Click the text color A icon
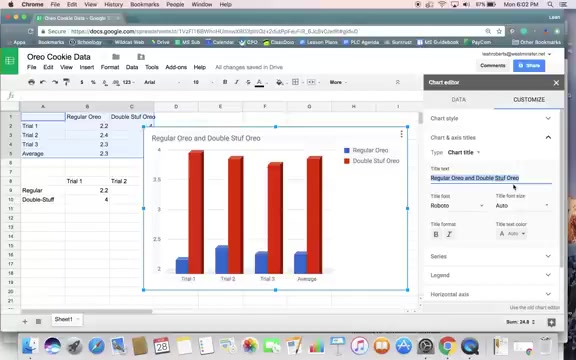 click(x=259, y=82)
